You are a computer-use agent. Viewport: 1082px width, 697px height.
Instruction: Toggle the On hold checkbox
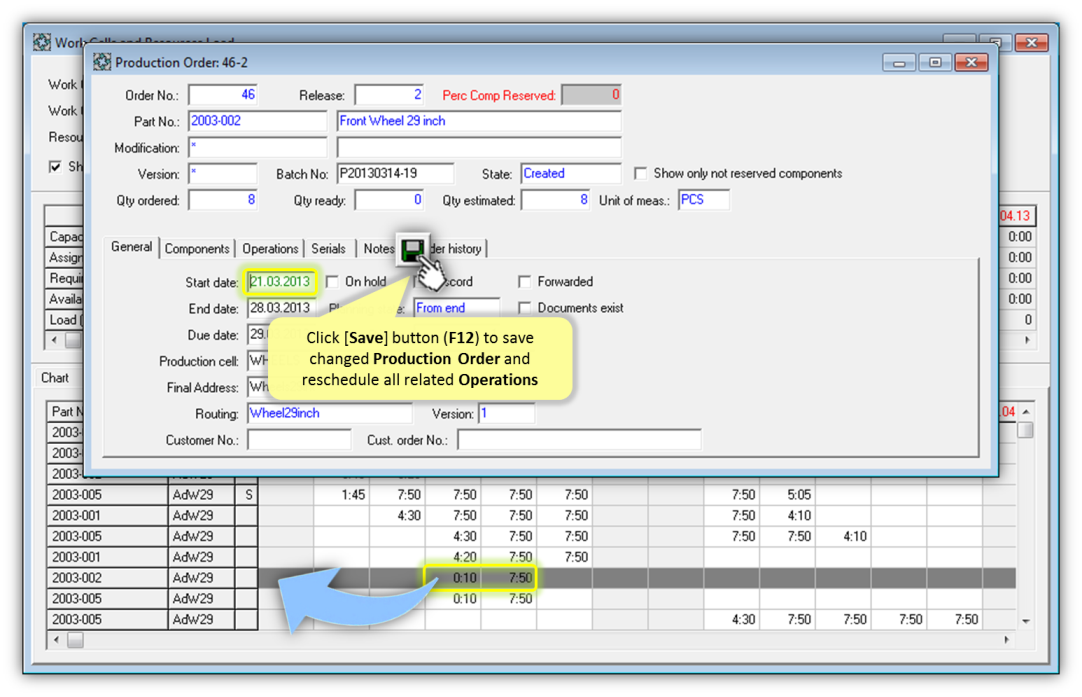(x=333, y=282)
